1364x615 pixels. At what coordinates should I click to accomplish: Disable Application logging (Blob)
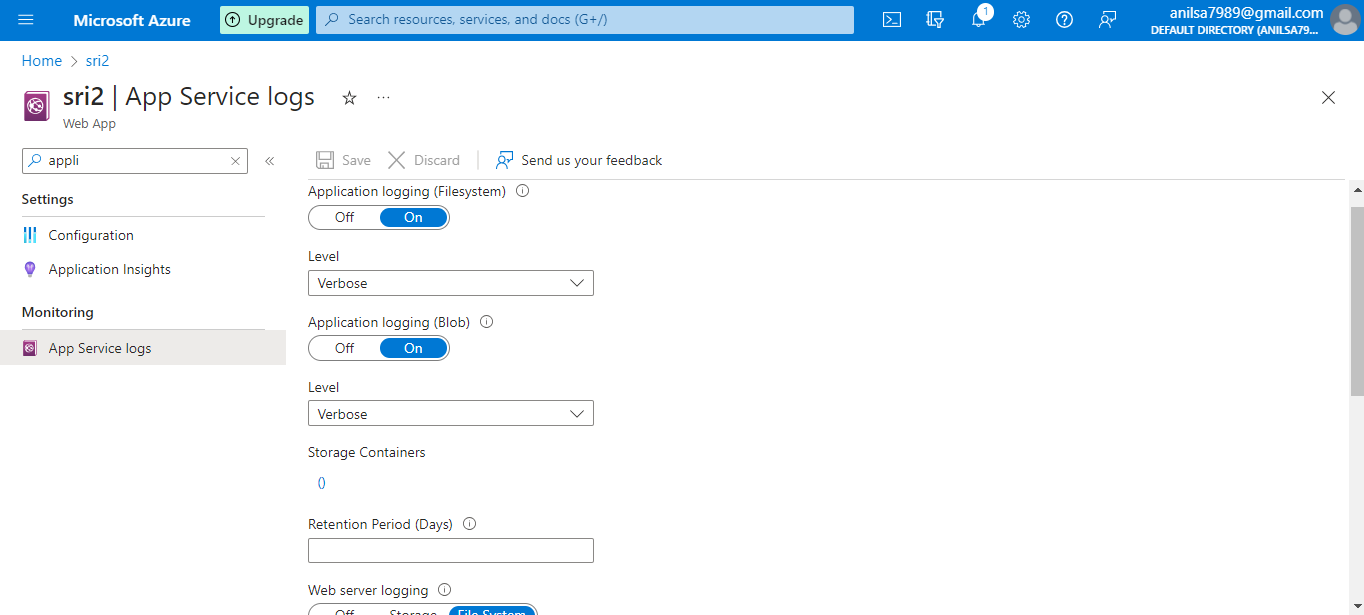pos(344,347)
